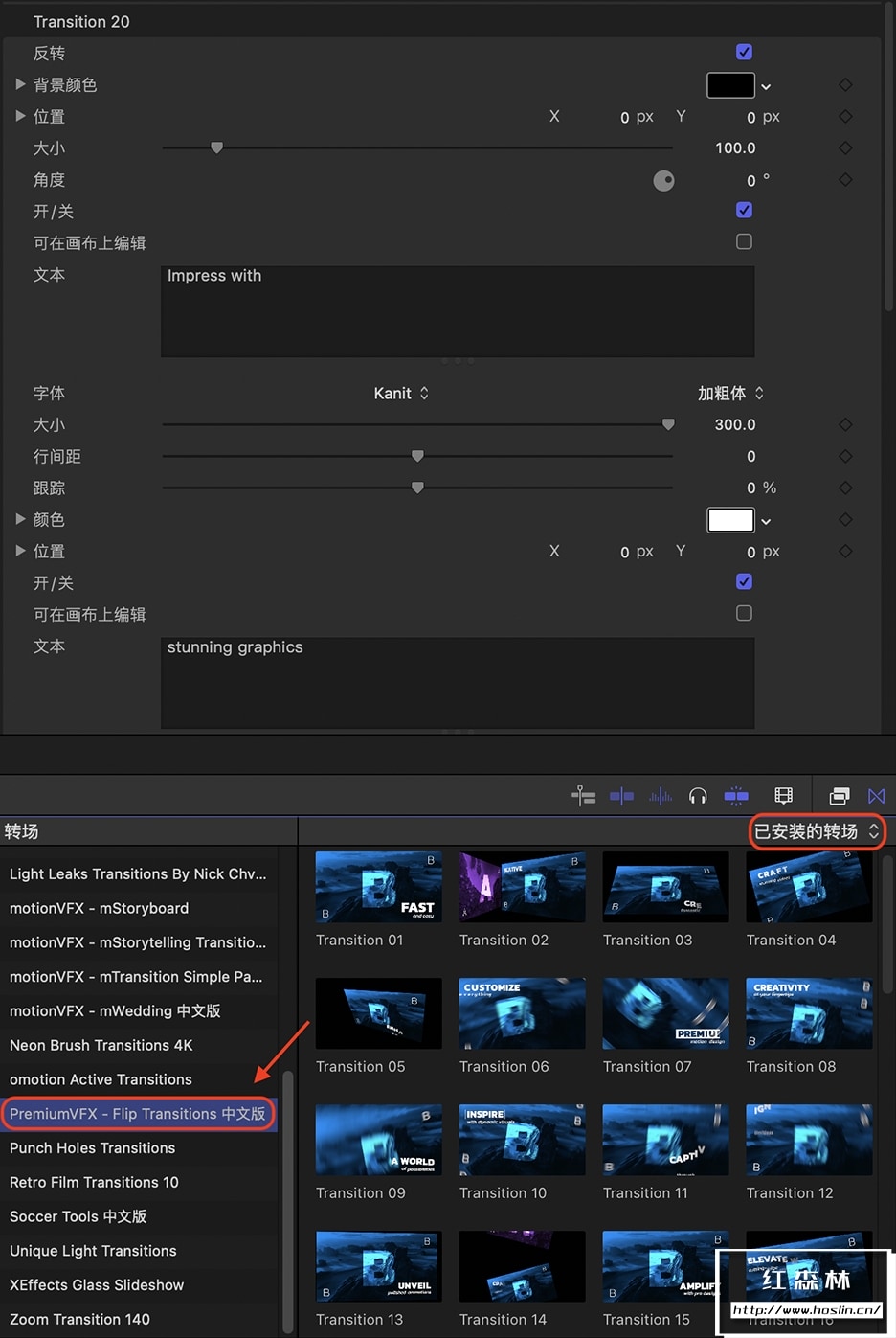Select PremiumVFX - Flip Transitions 中文版

pos(139,1114)
